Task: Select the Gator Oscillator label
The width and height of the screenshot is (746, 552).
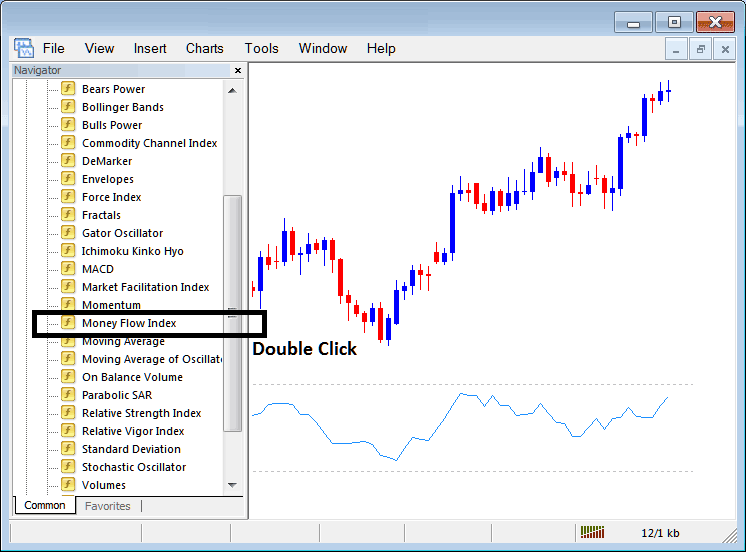Action: [122, 233]
